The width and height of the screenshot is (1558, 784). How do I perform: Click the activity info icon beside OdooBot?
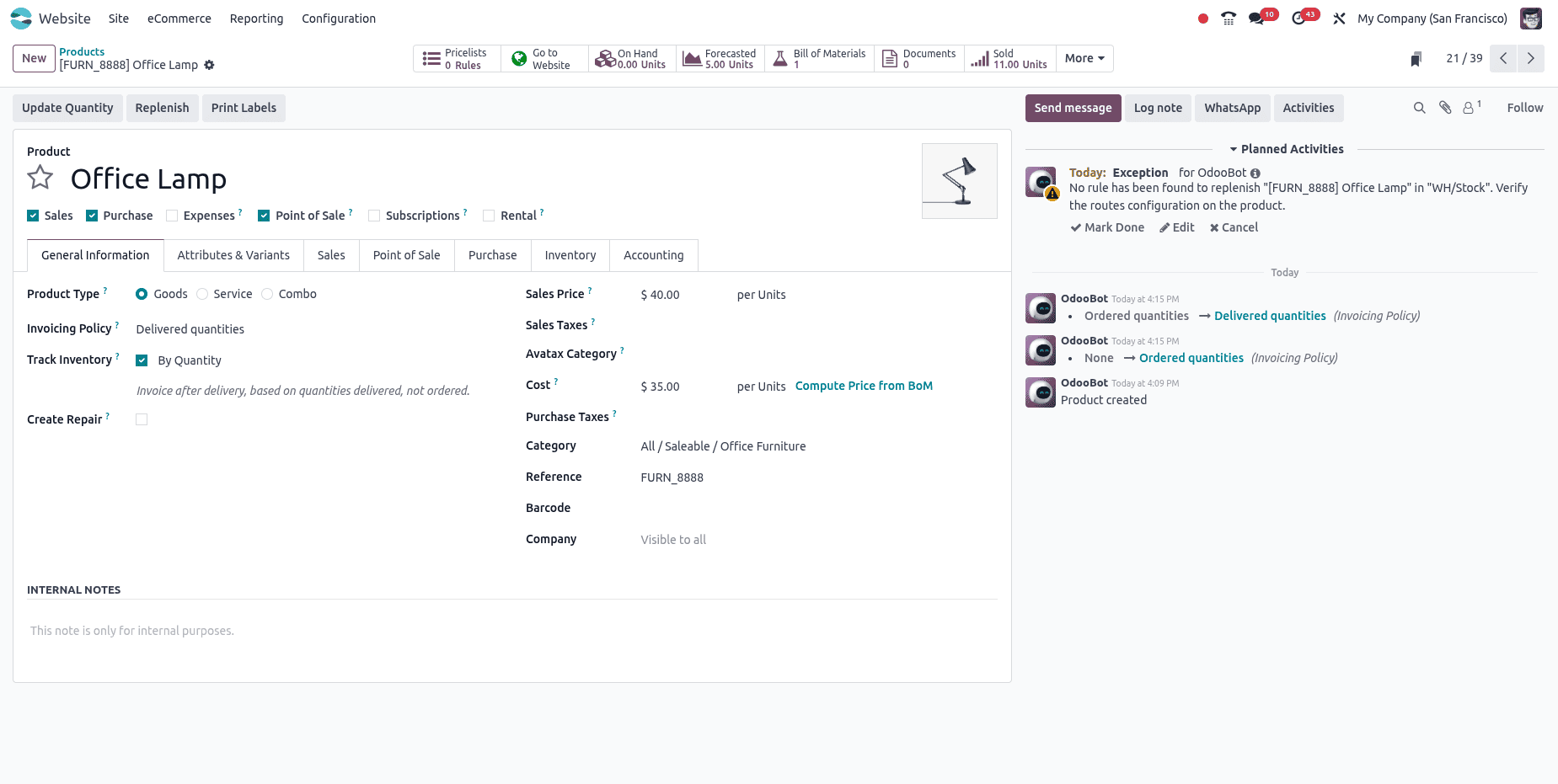(x=1256, y=173)
